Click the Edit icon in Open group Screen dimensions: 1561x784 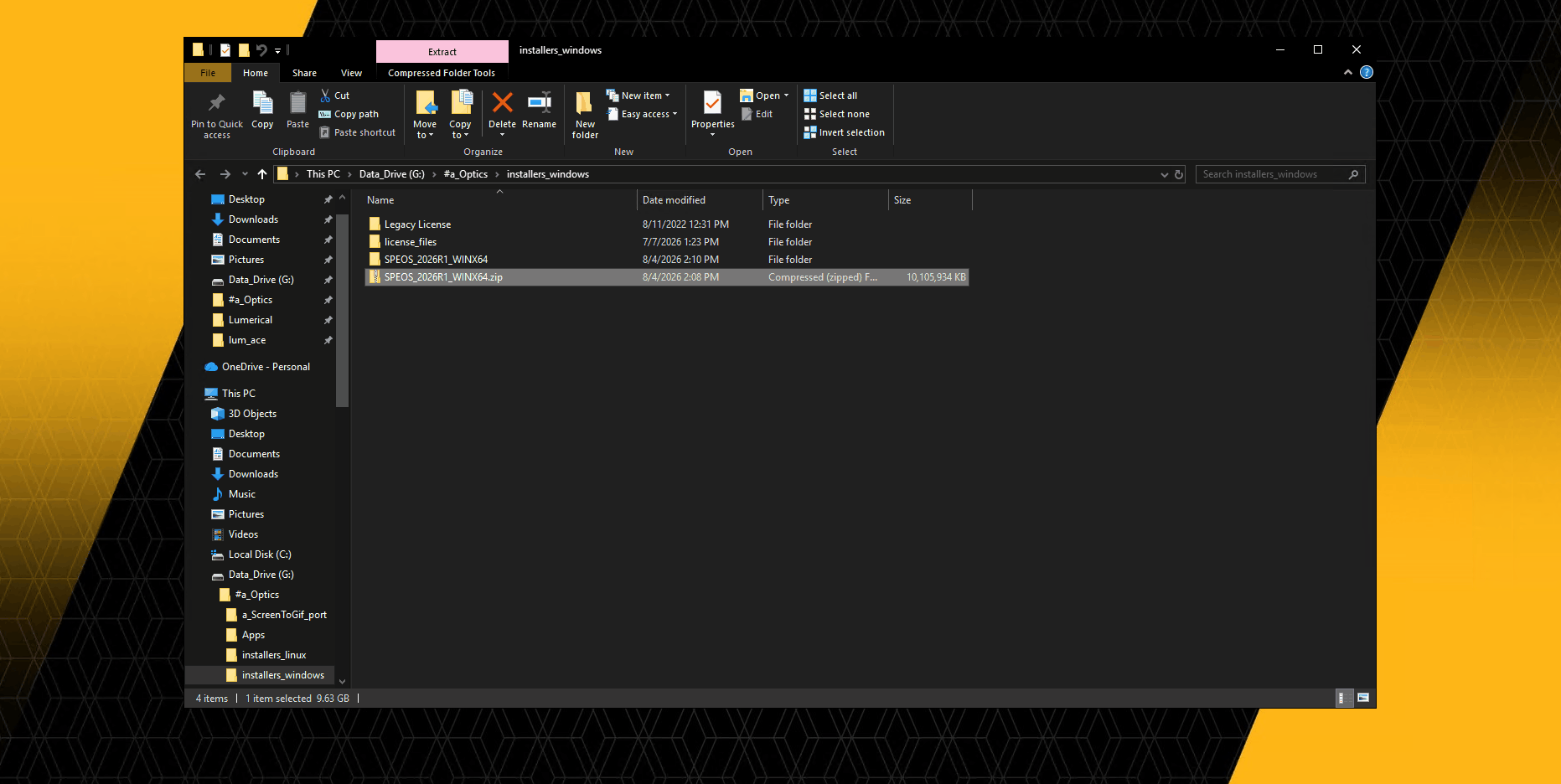[747, 114]
